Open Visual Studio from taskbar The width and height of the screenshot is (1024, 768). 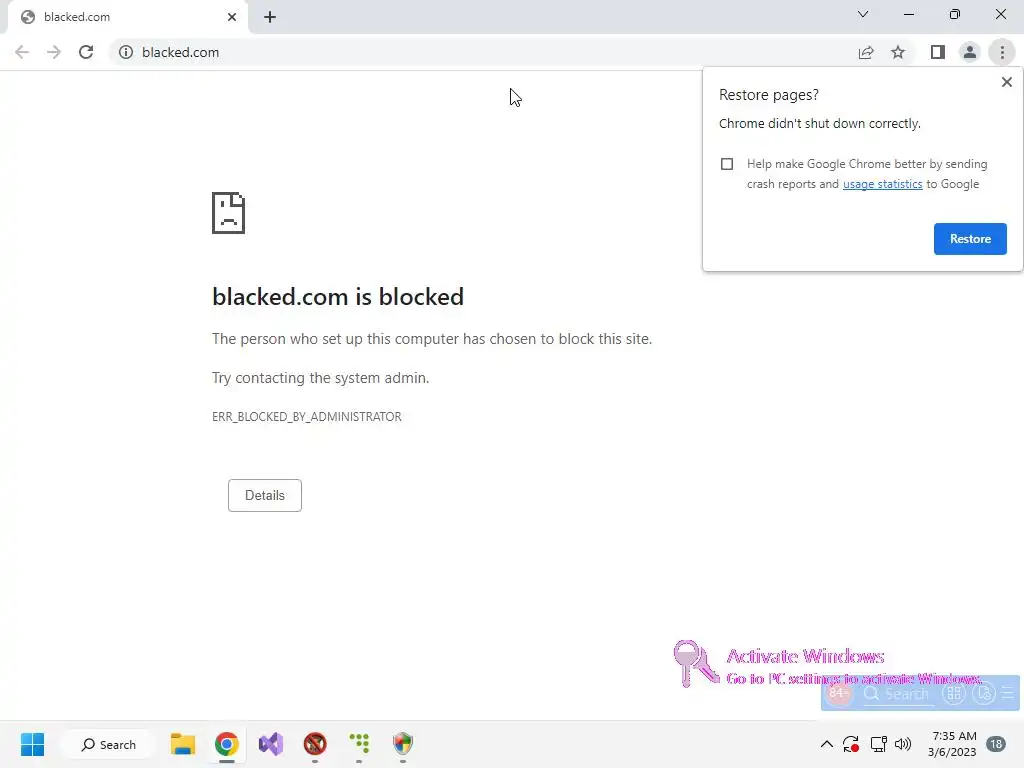[270, 744]
